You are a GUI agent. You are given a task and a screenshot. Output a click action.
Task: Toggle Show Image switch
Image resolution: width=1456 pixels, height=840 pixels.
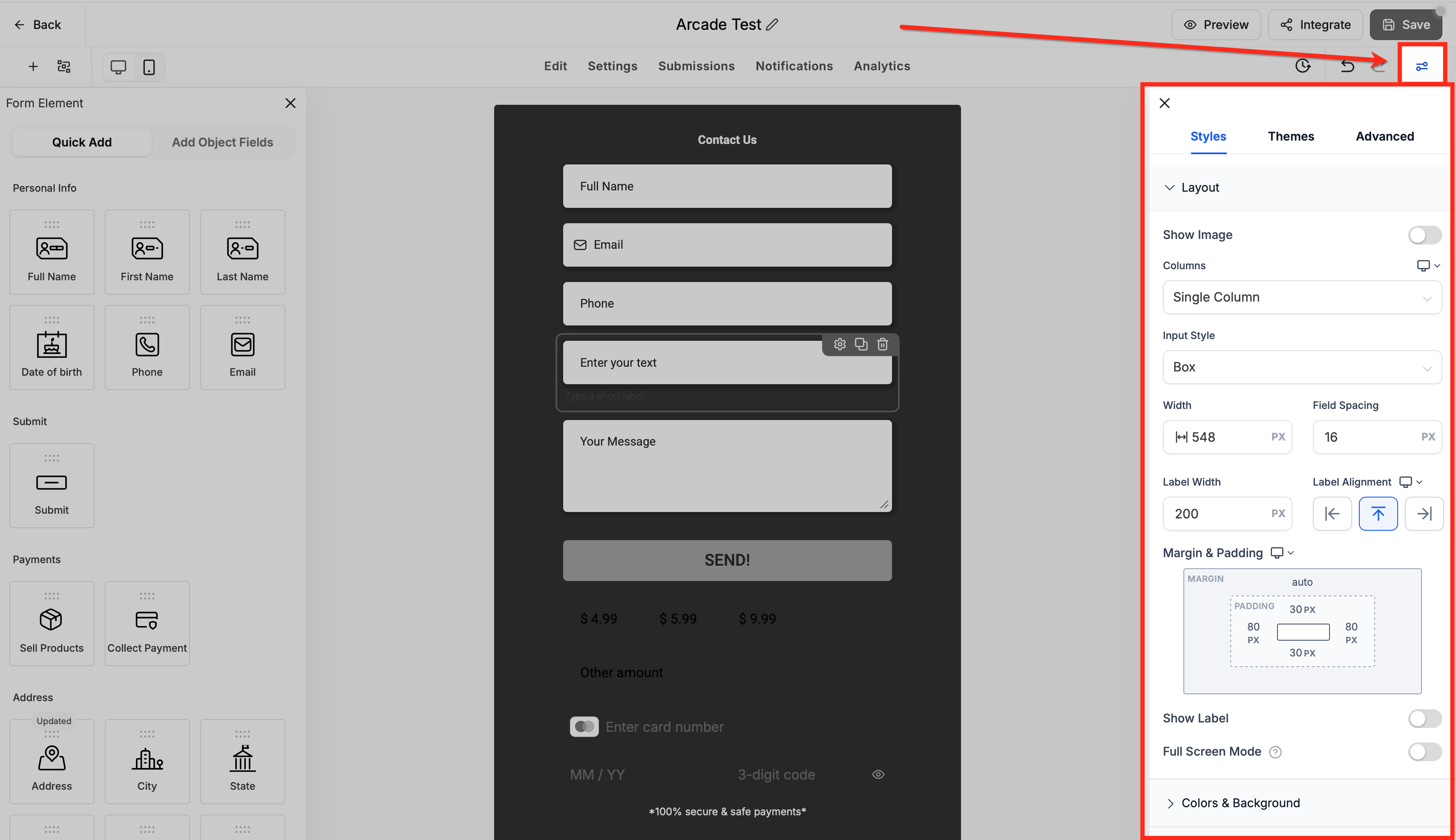point(1425,235)
